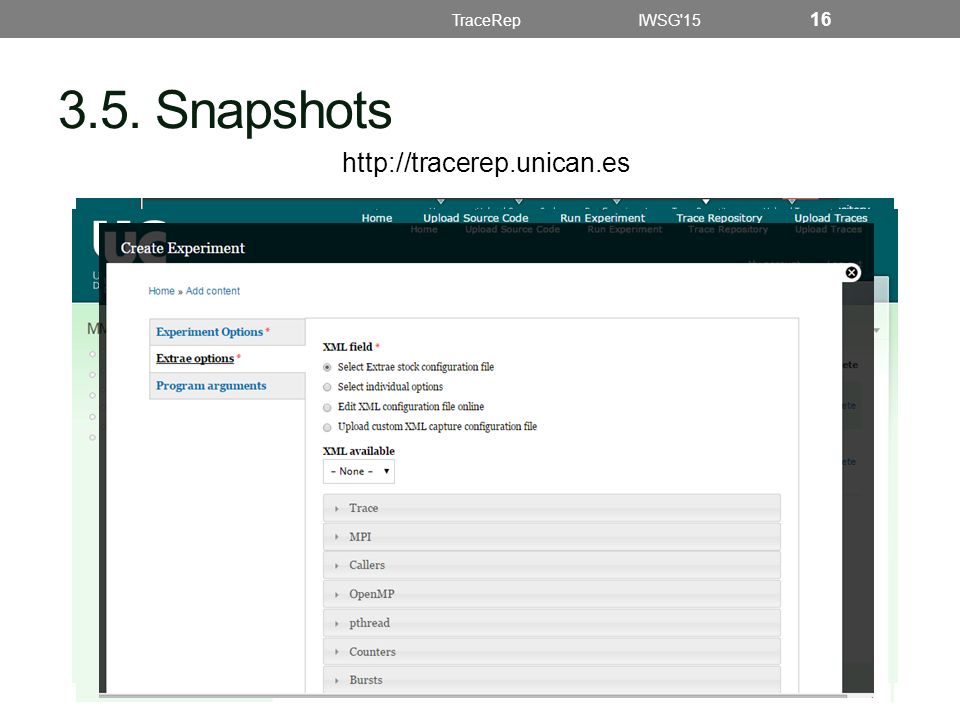Click the Create Experiment dialog title

182,248
